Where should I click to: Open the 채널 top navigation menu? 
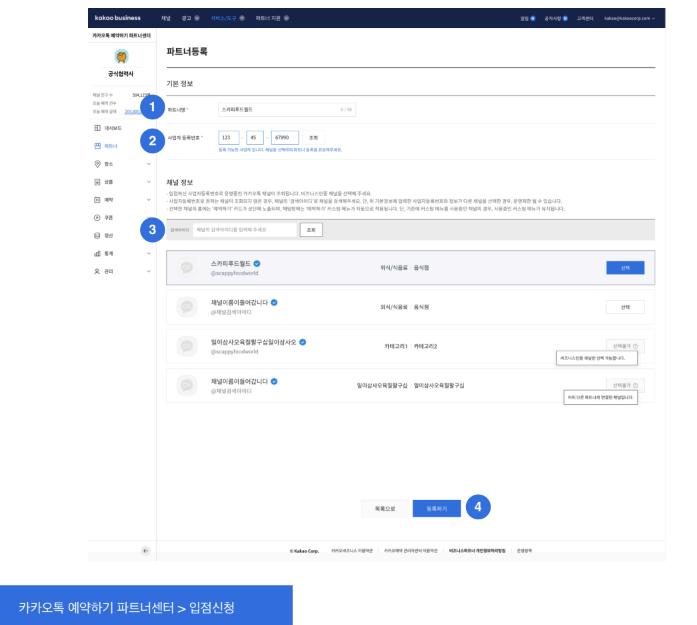166,18
